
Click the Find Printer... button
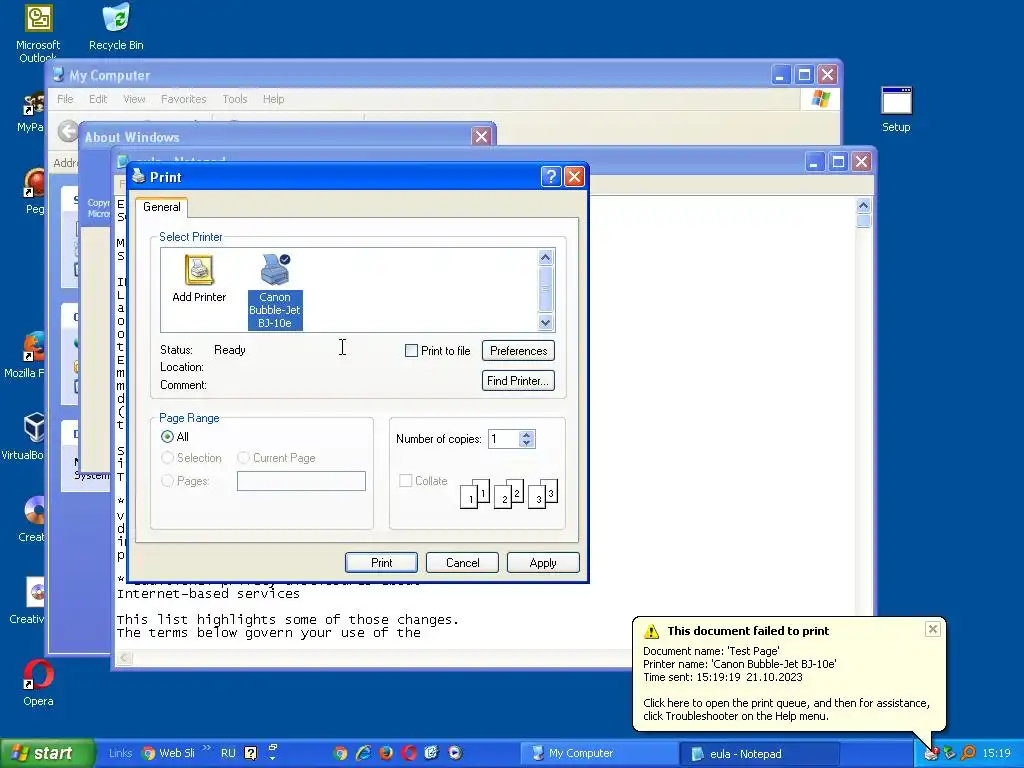pyautogui.click(x=519, y=381)
